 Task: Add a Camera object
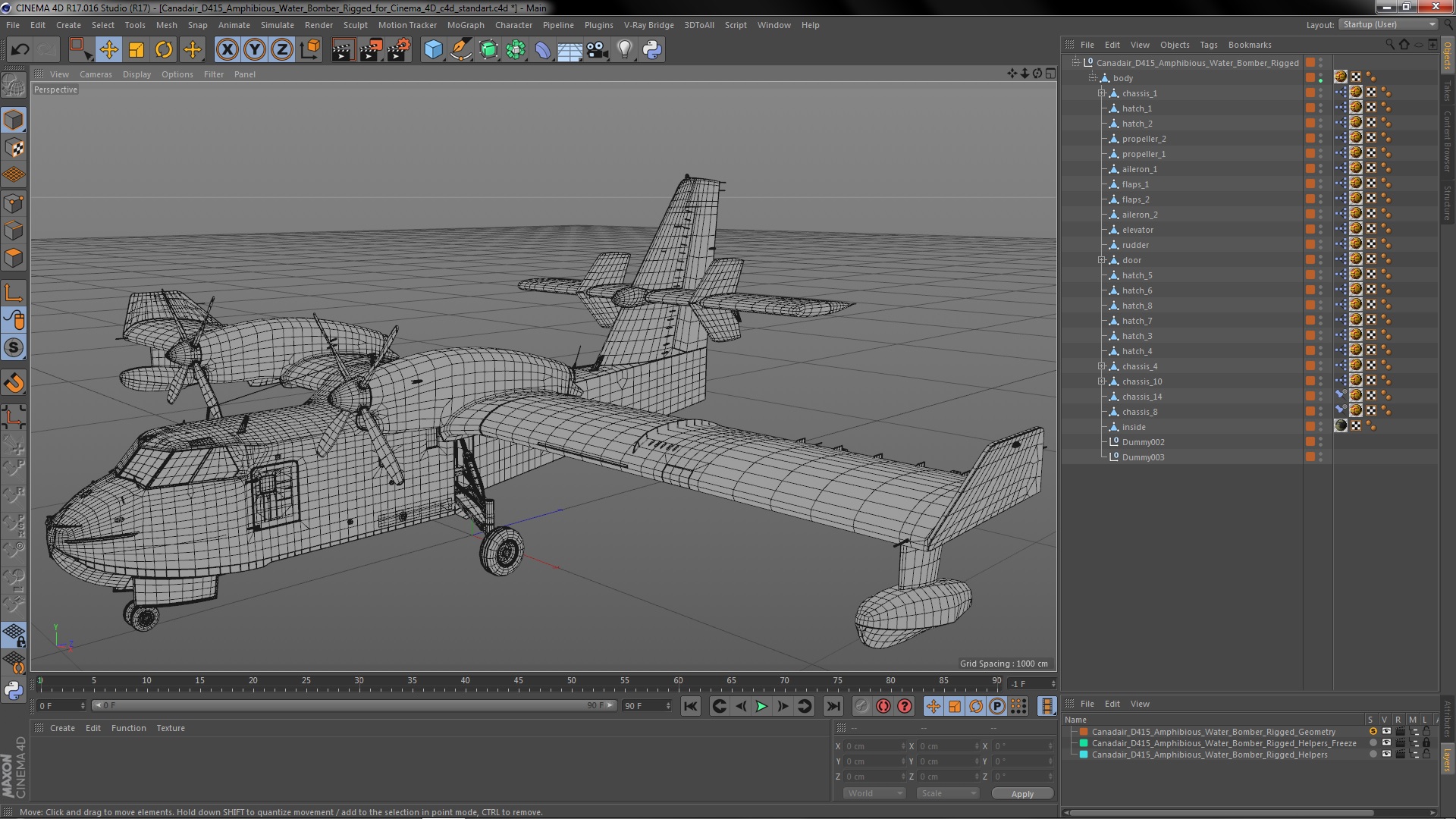[598, 50]
